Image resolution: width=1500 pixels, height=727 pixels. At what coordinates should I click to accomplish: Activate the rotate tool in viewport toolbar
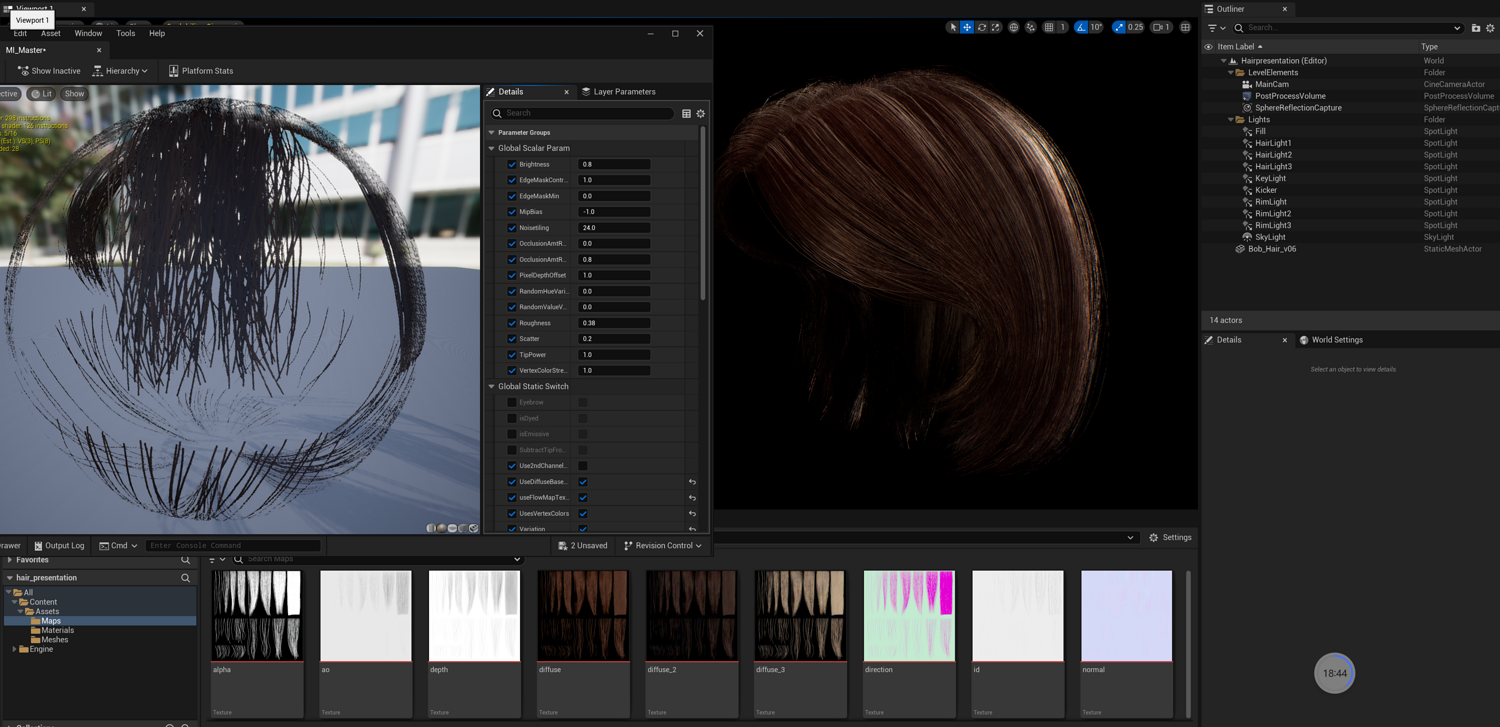pos(981,28)
